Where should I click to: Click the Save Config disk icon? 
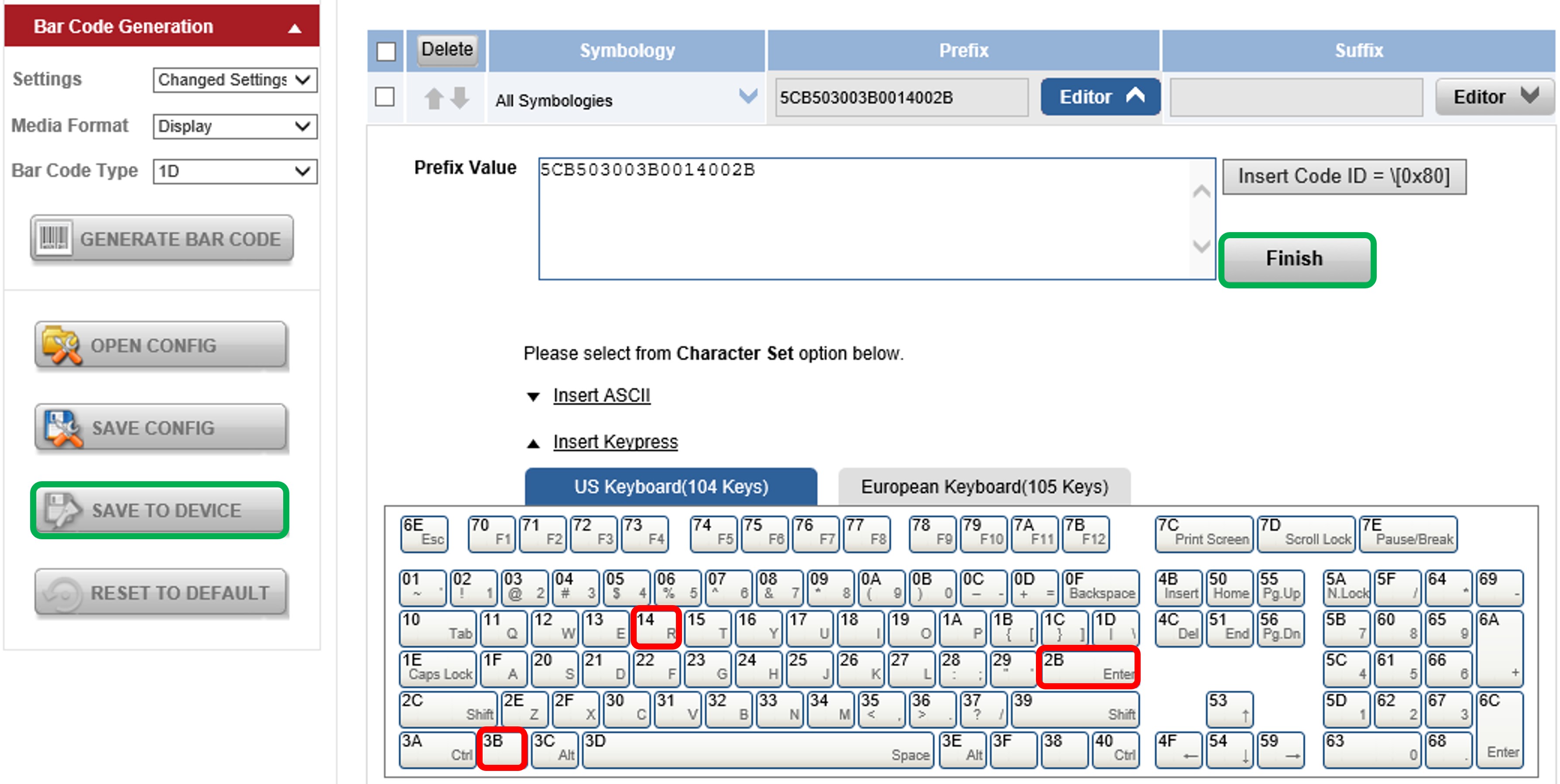pos(61,428)
